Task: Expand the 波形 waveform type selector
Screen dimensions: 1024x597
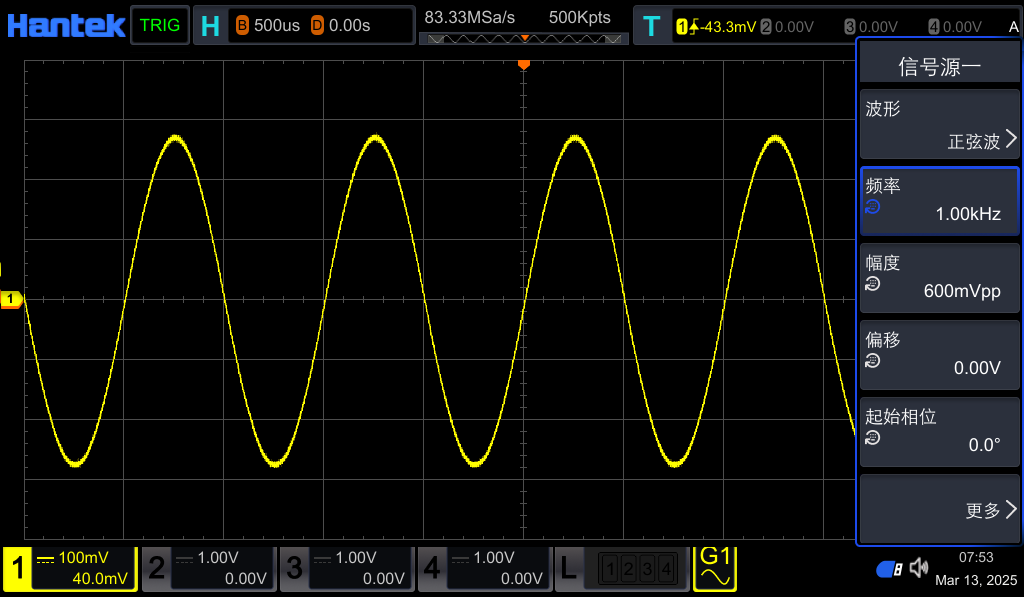Action: coord(938,125)
